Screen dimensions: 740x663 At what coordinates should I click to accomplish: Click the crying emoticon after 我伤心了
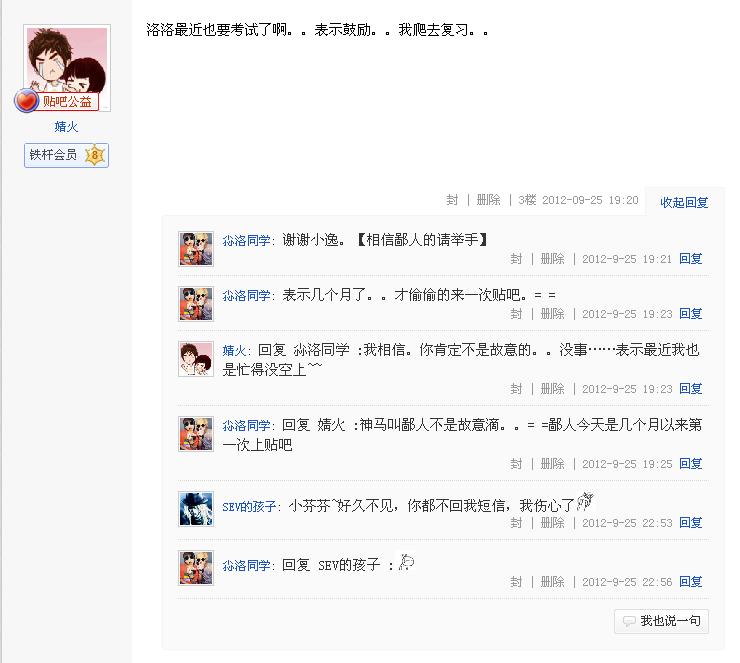[x=585, y=502]
